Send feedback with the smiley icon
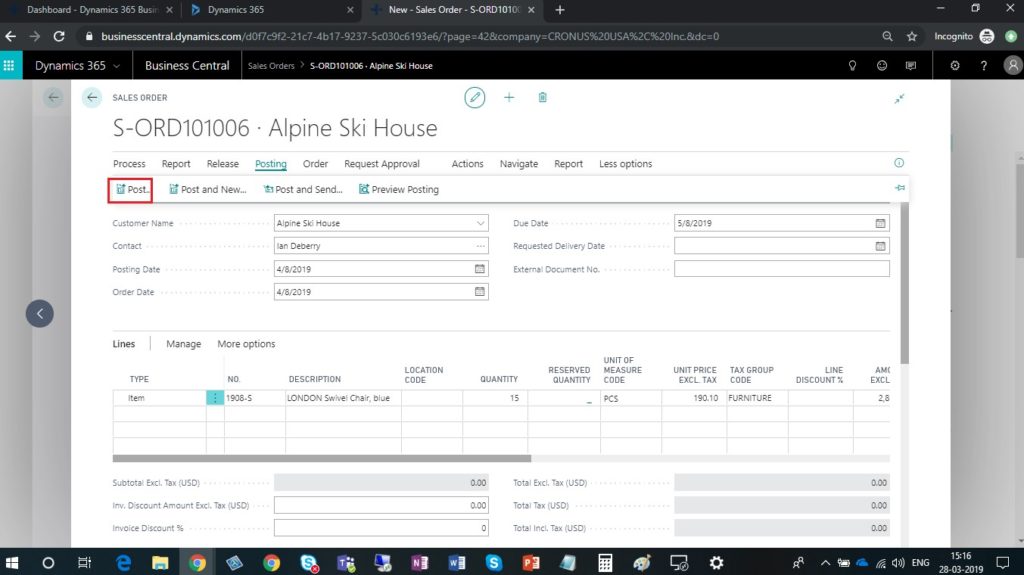The image size is (1024, 575). 882,65
